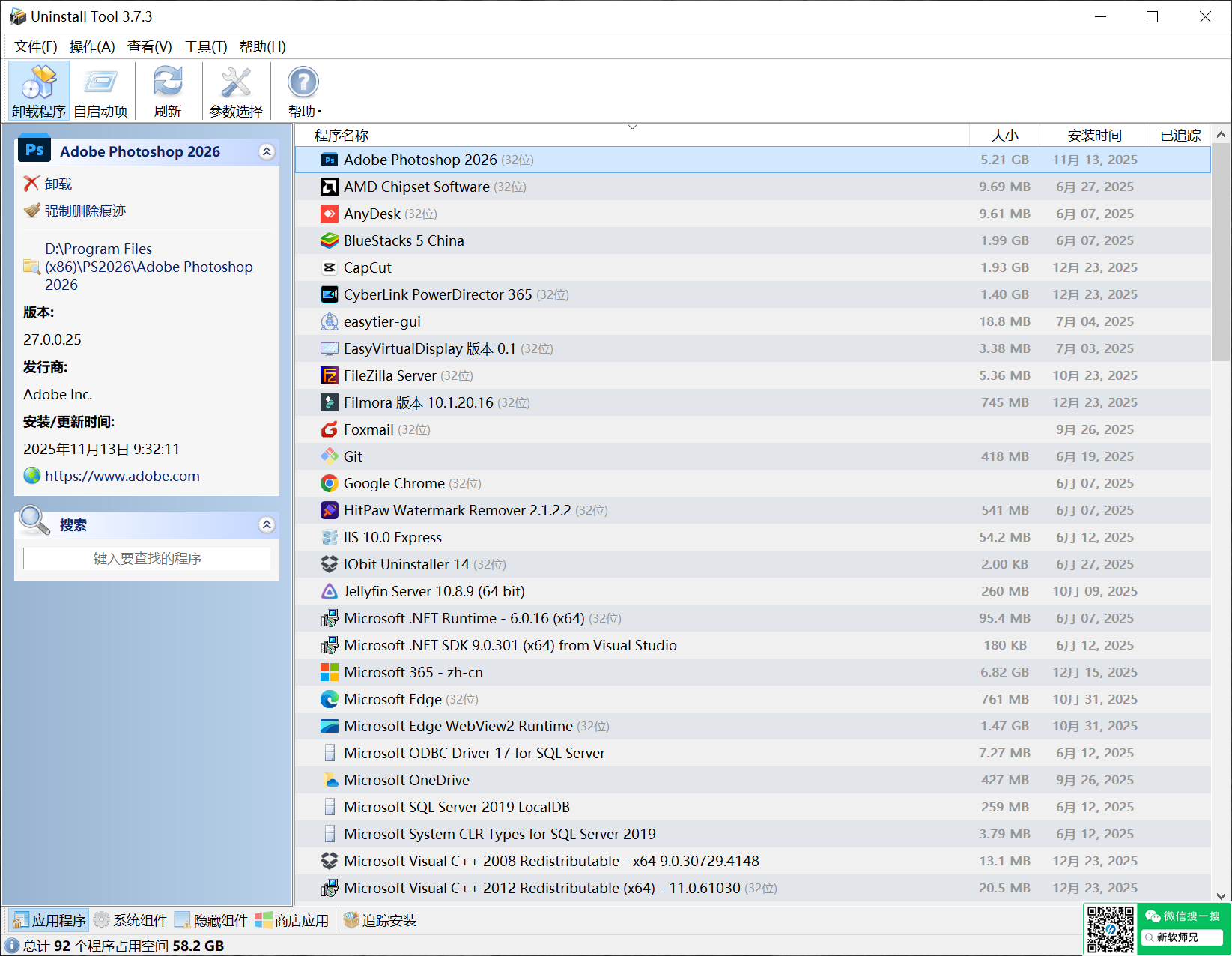Click the program search input field
Viewport: 1232px width, 956px height.
147,558
